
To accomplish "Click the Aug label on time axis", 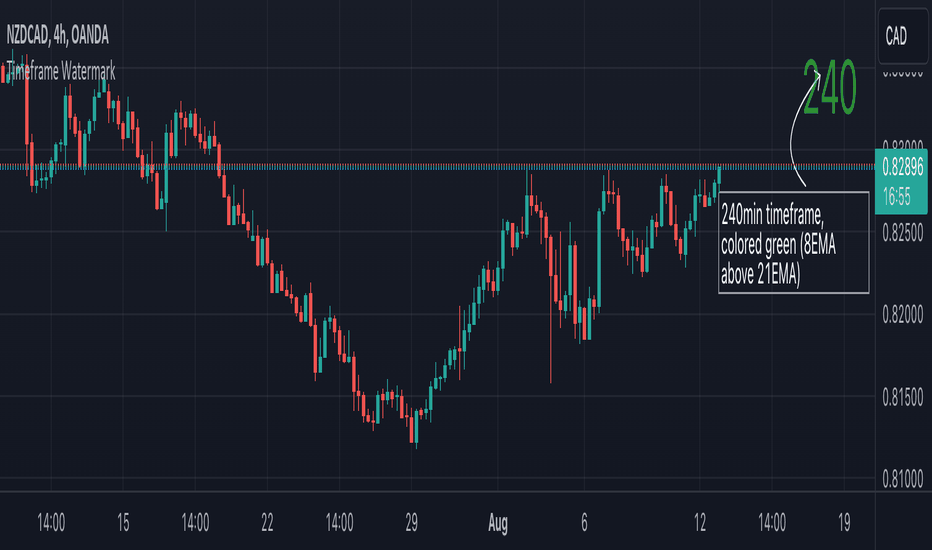I will [x=498, y=523].
